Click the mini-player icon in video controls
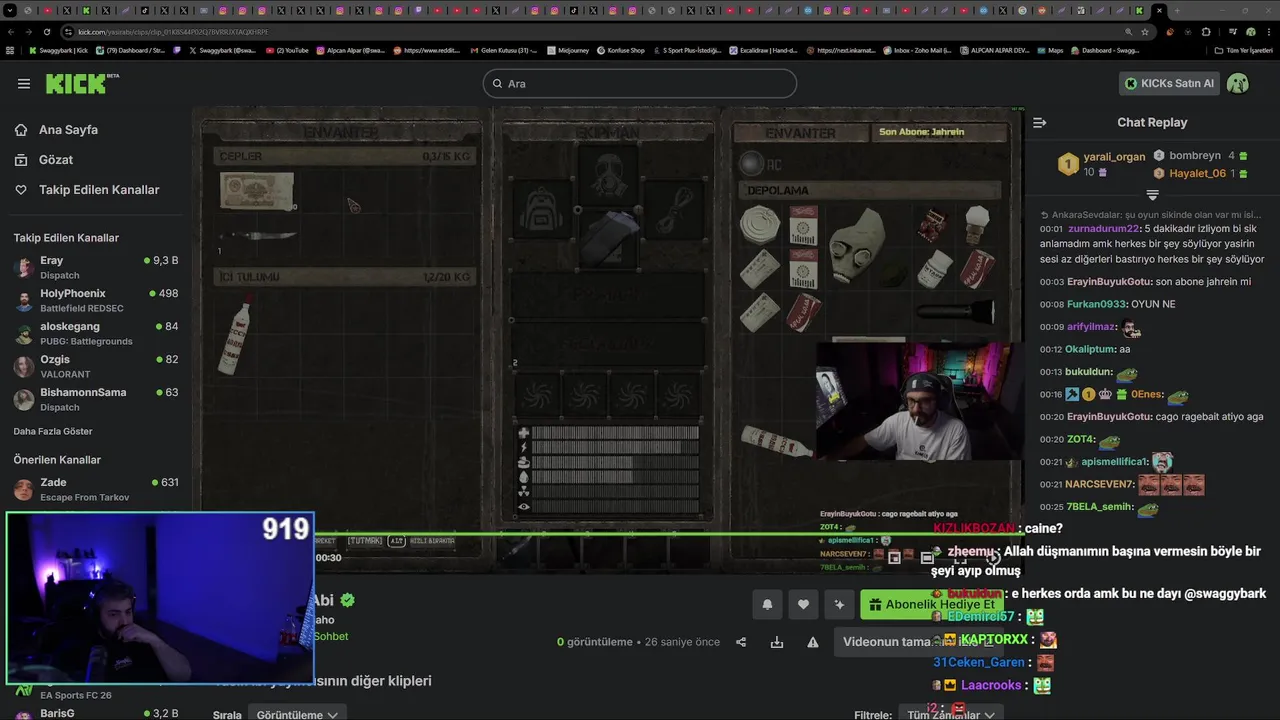The width and height of the screenshot is (1280, 720). pos(894,558)
